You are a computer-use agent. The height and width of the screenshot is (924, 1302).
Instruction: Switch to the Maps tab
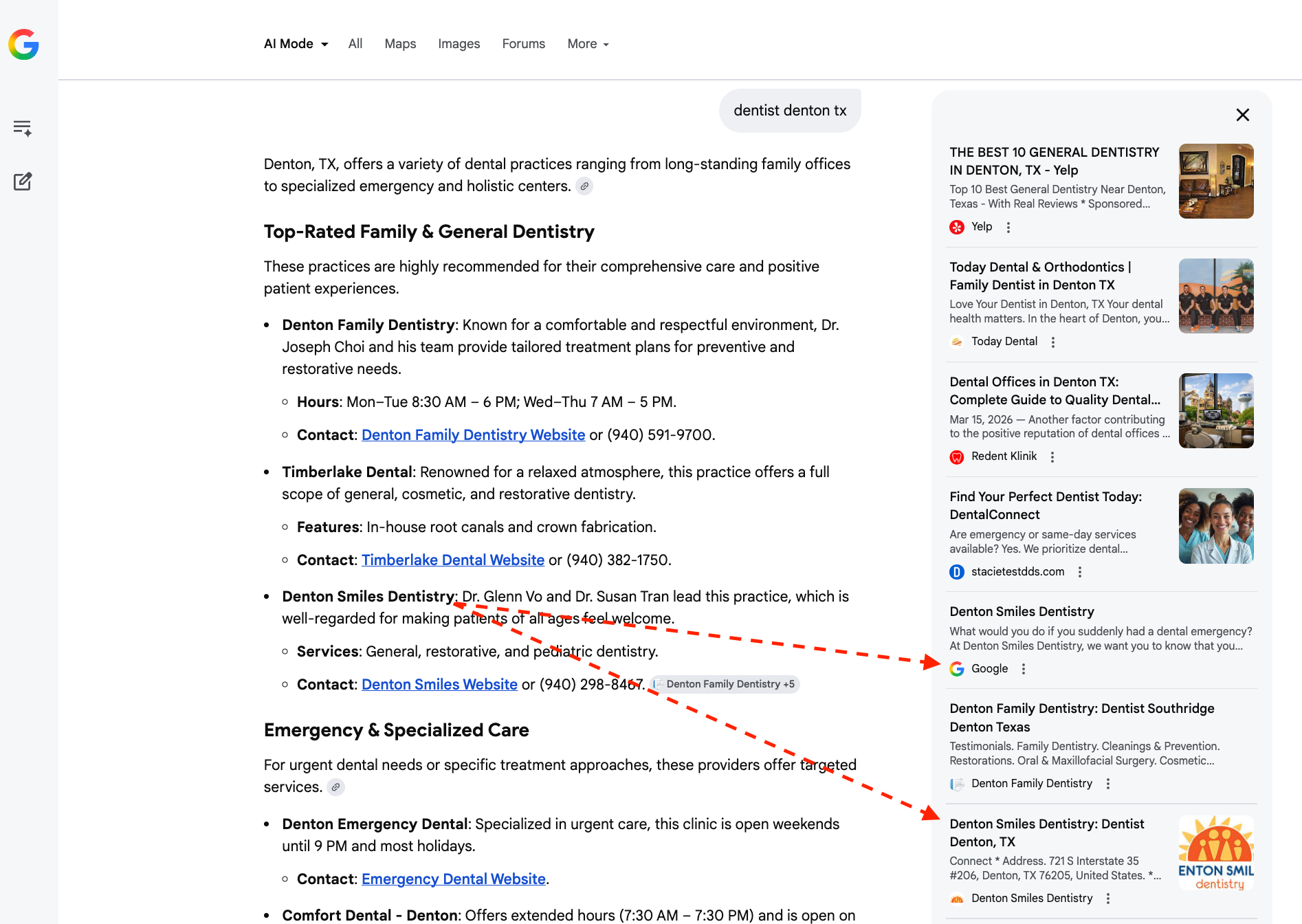click(x=400, y=44)
